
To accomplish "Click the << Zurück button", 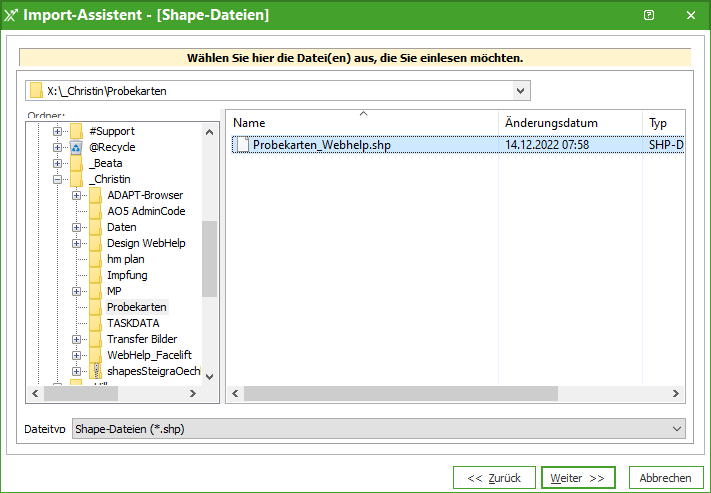I will [x=494, y=478].
